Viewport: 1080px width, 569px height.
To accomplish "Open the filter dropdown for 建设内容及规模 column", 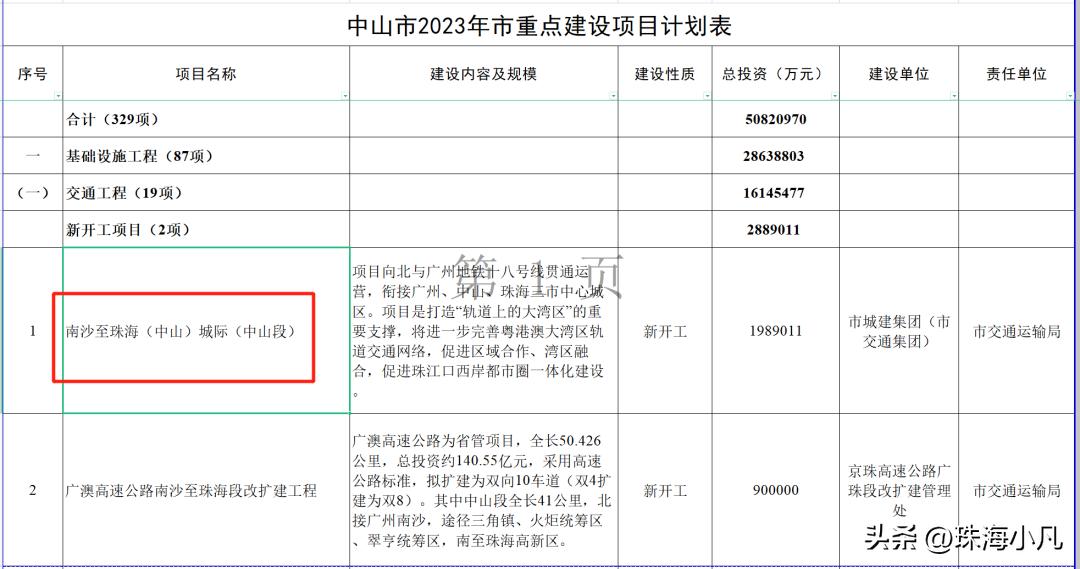I will pos(613,96).
